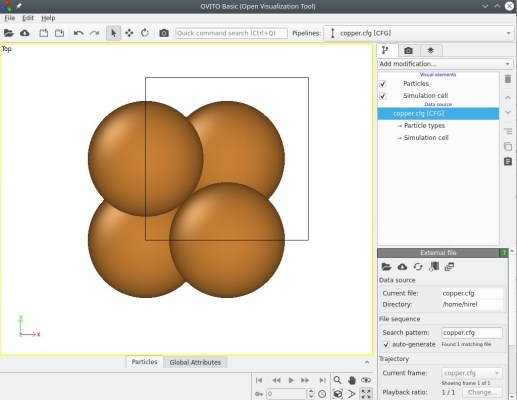Reload the external file with refresh icon
The width and height of the screenshot is (517, 400).
pos(418,267)
